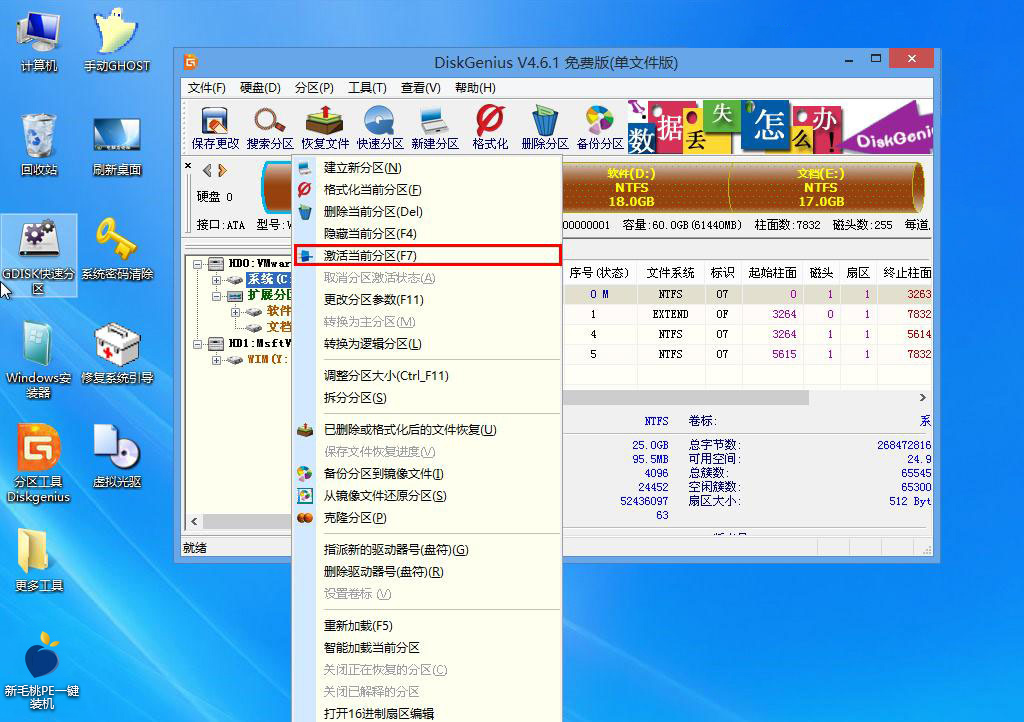This screenshot has height=722, width=1024.
Task: Go to the next disk with the right arrow
Action: 223,170
